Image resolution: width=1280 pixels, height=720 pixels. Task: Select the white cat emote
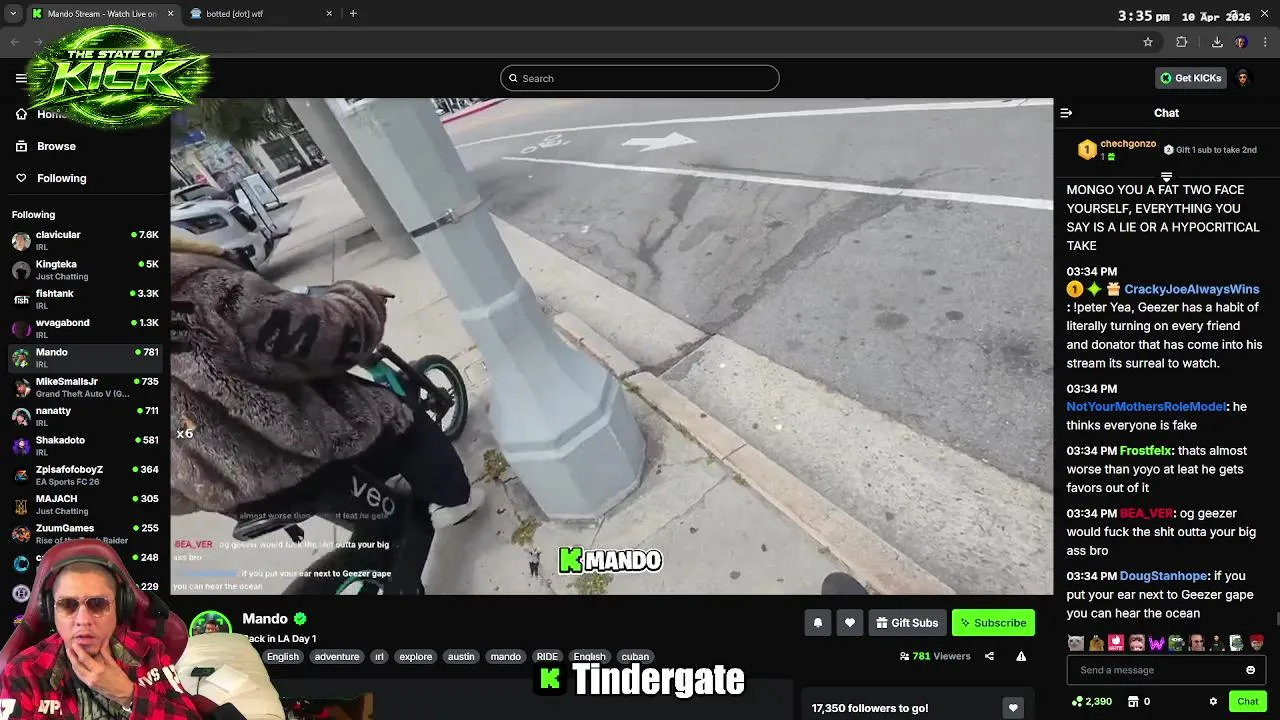1075,643
